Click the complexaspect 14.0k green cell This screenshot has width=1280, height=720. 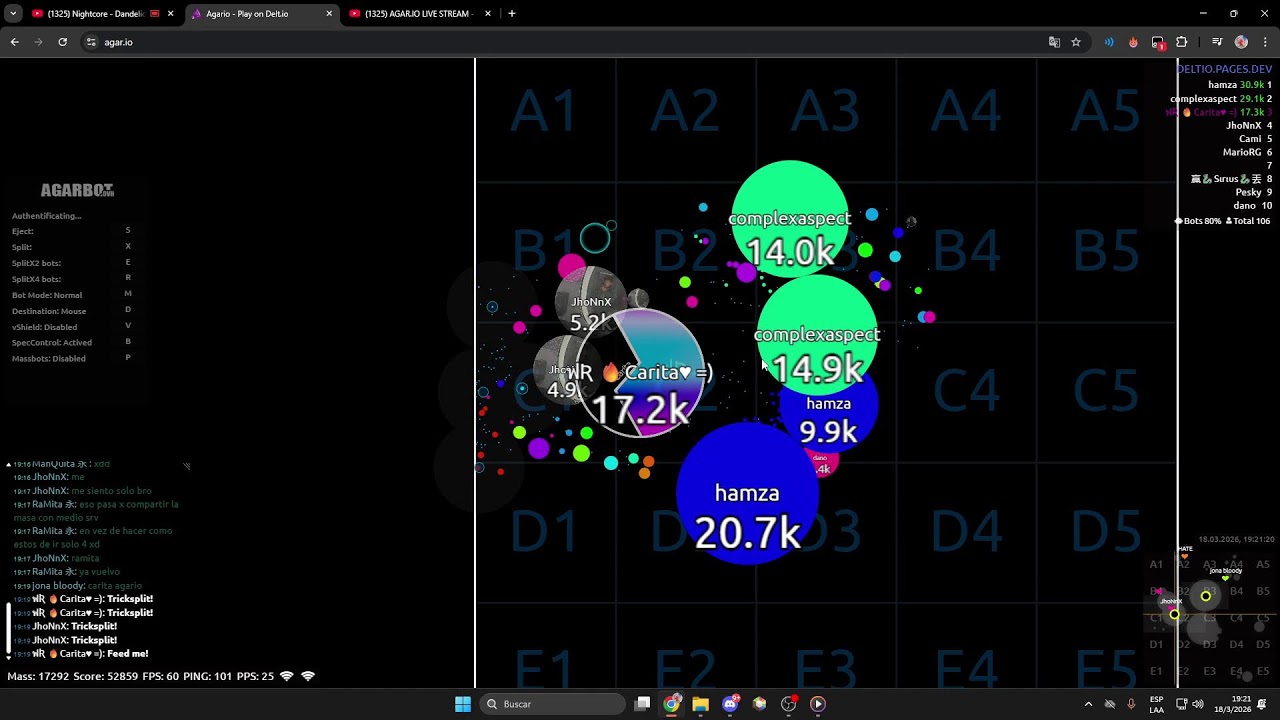[790, 220]
